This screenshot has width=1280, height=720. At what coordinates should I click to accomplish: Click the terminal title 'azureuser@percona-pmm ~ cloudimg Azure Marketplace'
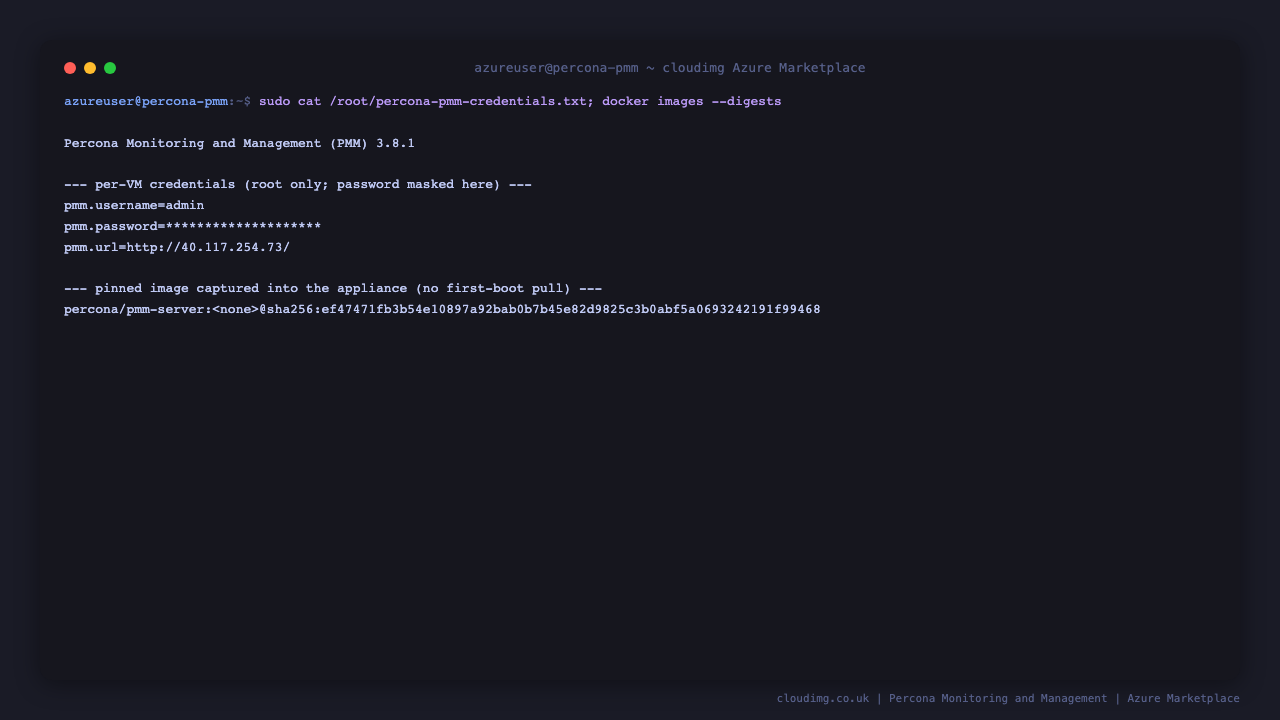pos(670,68)
